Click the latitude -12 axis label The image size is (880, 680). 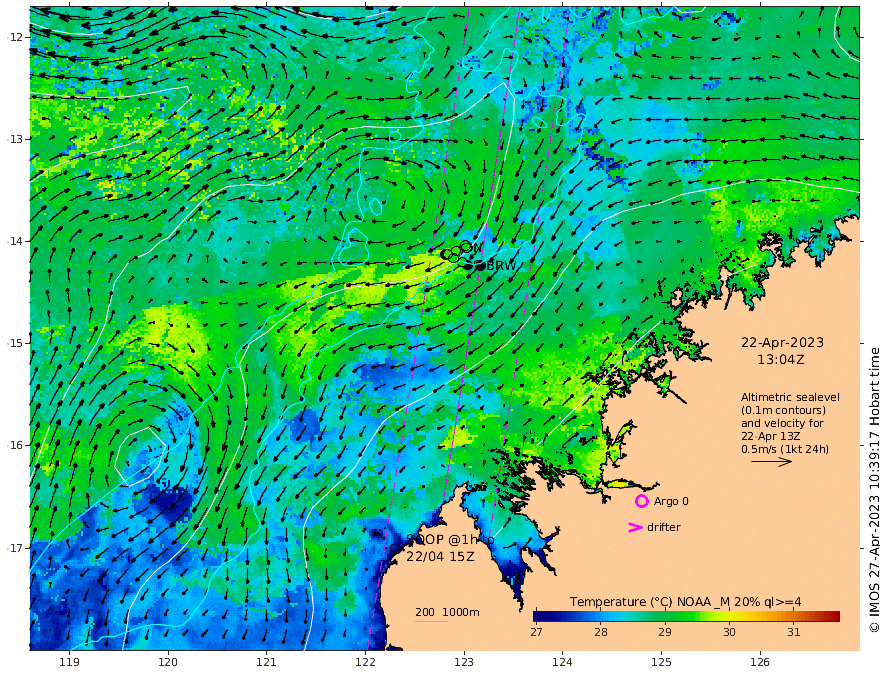coord(16,37)
